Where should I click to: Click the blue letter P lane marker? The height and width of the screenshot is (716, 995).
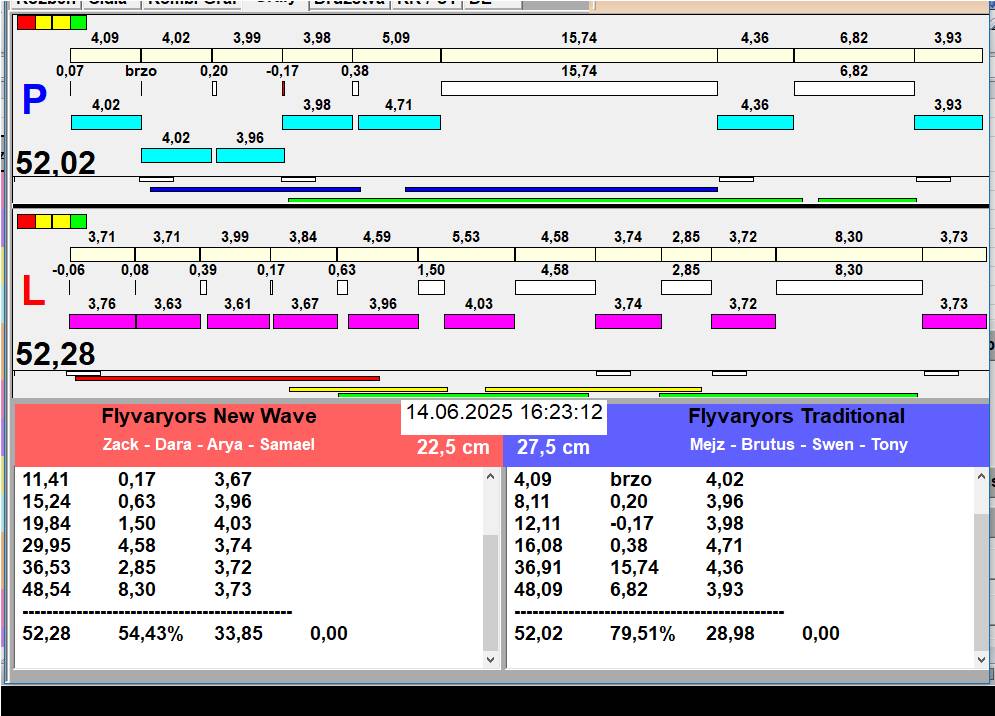click(x=34, y=100)
